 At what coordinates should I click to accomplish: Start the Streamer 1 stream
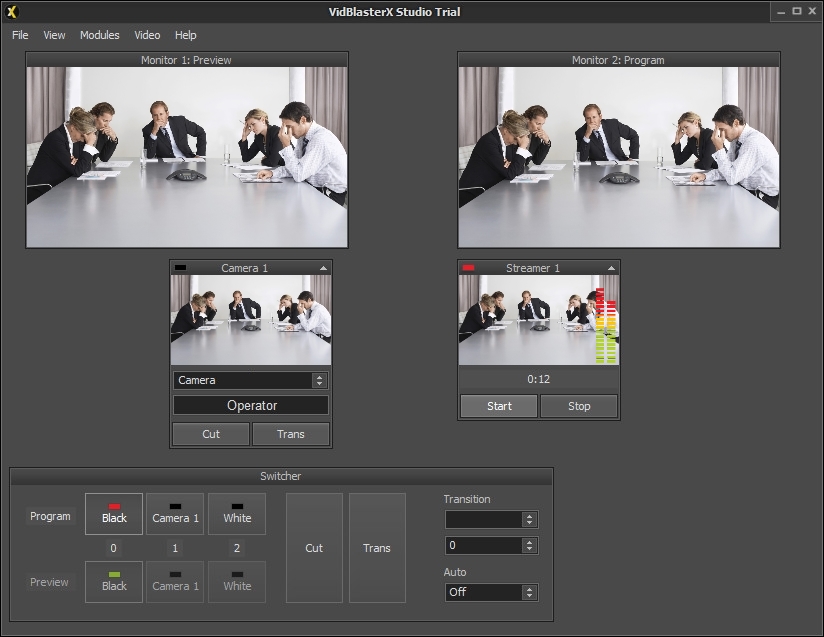point(499,406)
